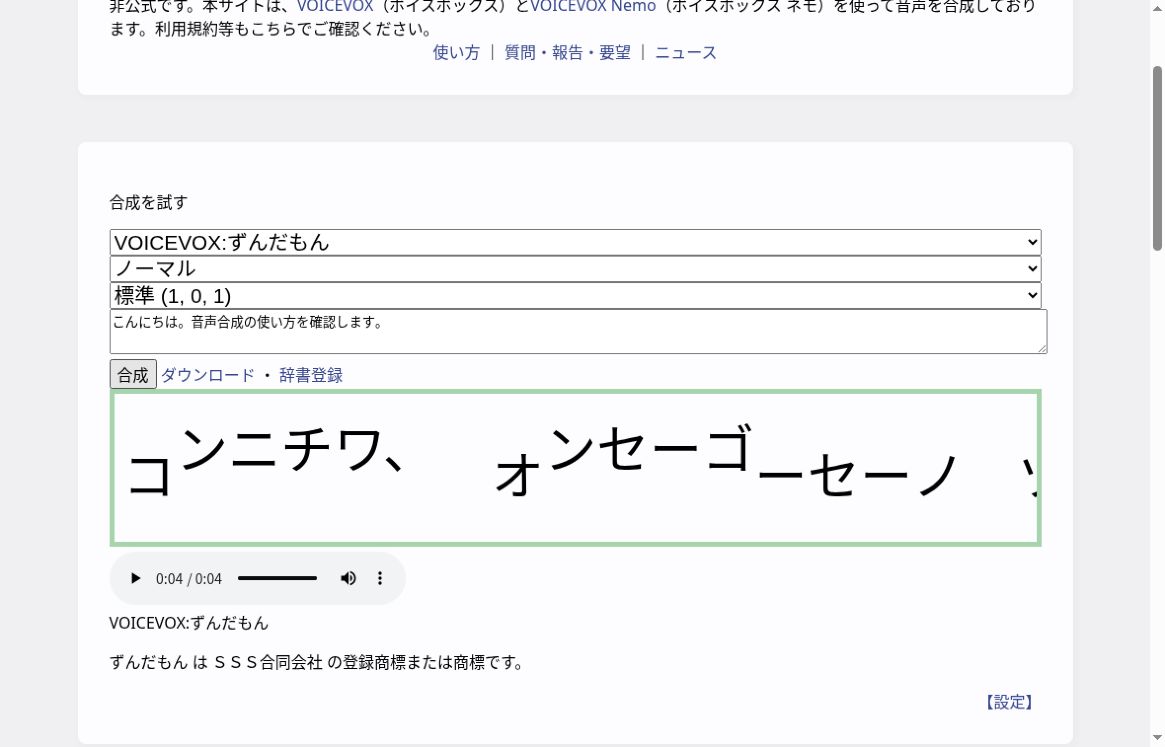1165x747 pixels.
Task: Open the 標準 (1, 0, 1) preset dropdown
Action: point(575,296)
